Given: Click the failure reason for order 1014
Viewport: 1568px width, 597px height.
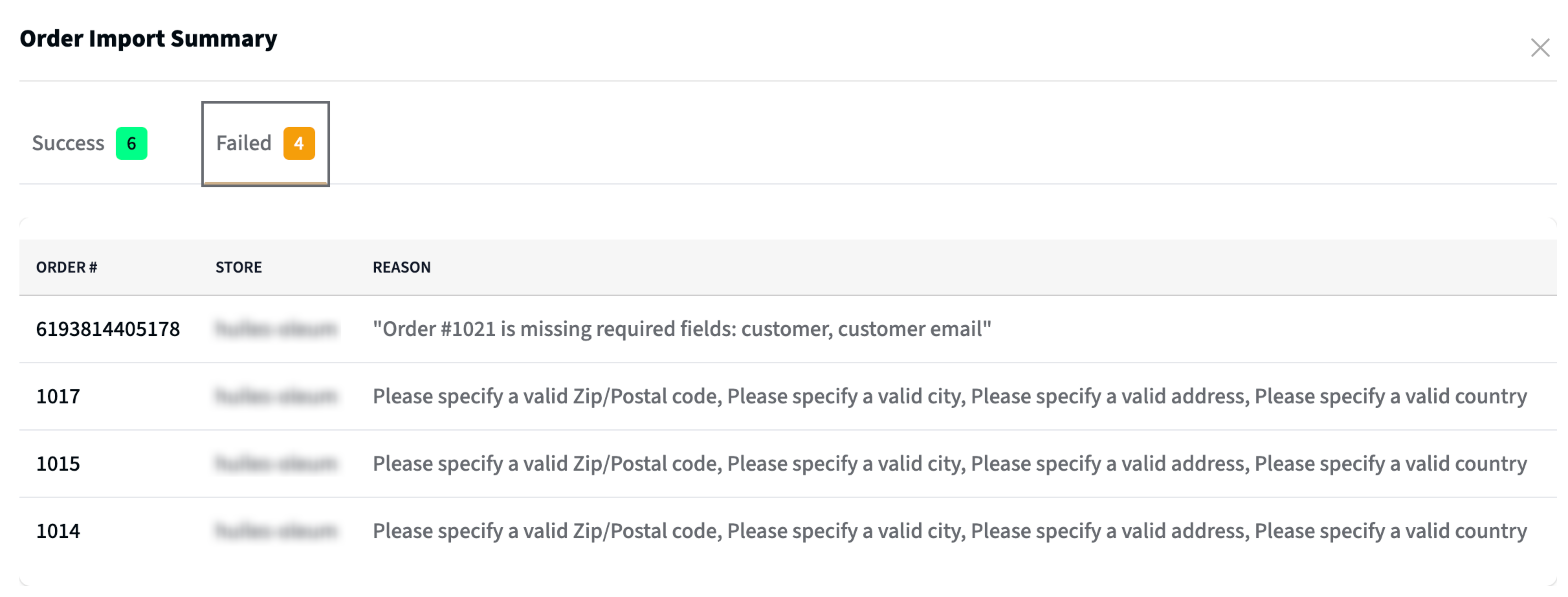Looking at the screenshot, I should point(950,531).
